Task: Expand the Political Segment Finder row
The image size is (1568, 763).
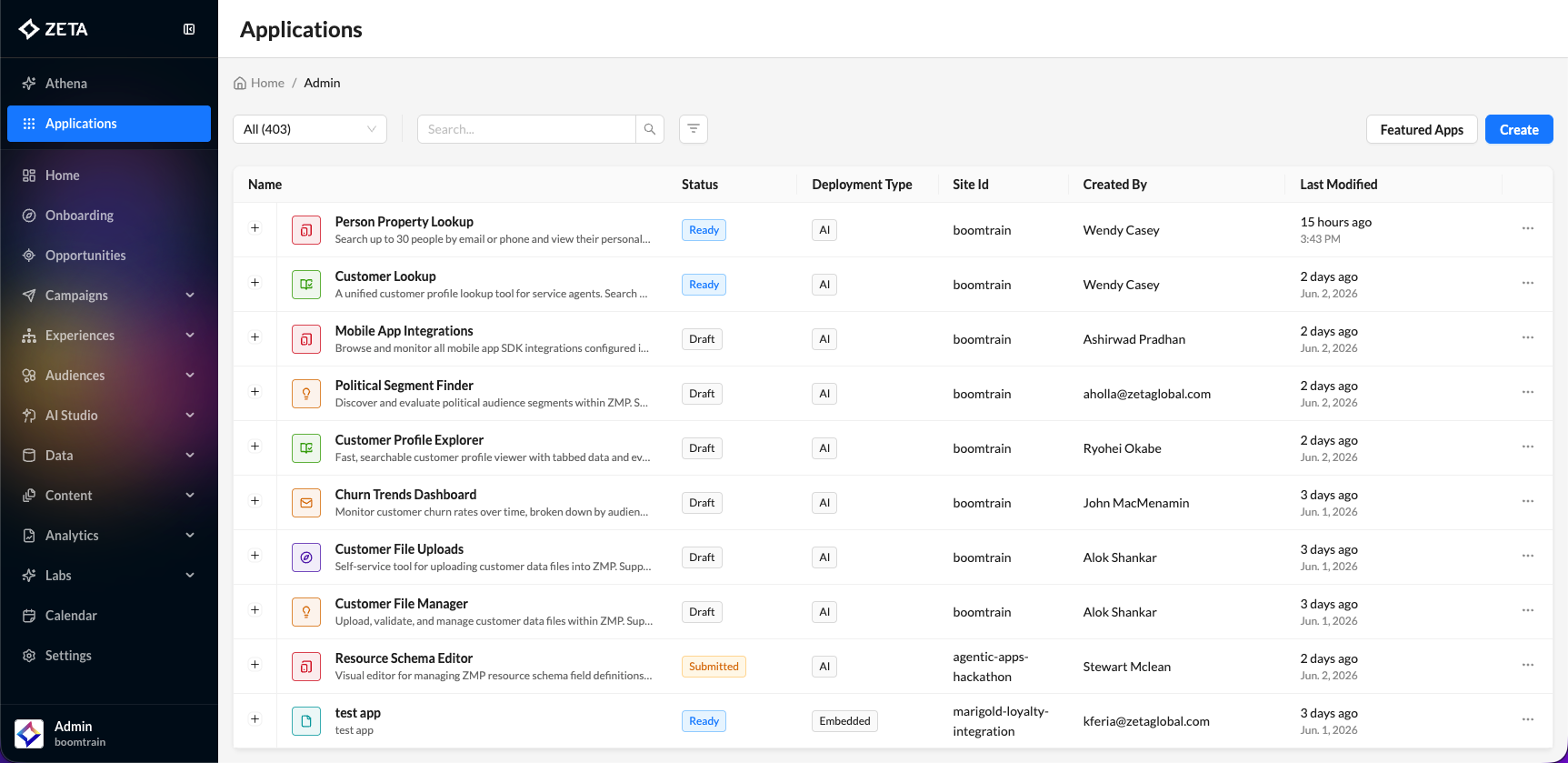Action: click(255, 392)
